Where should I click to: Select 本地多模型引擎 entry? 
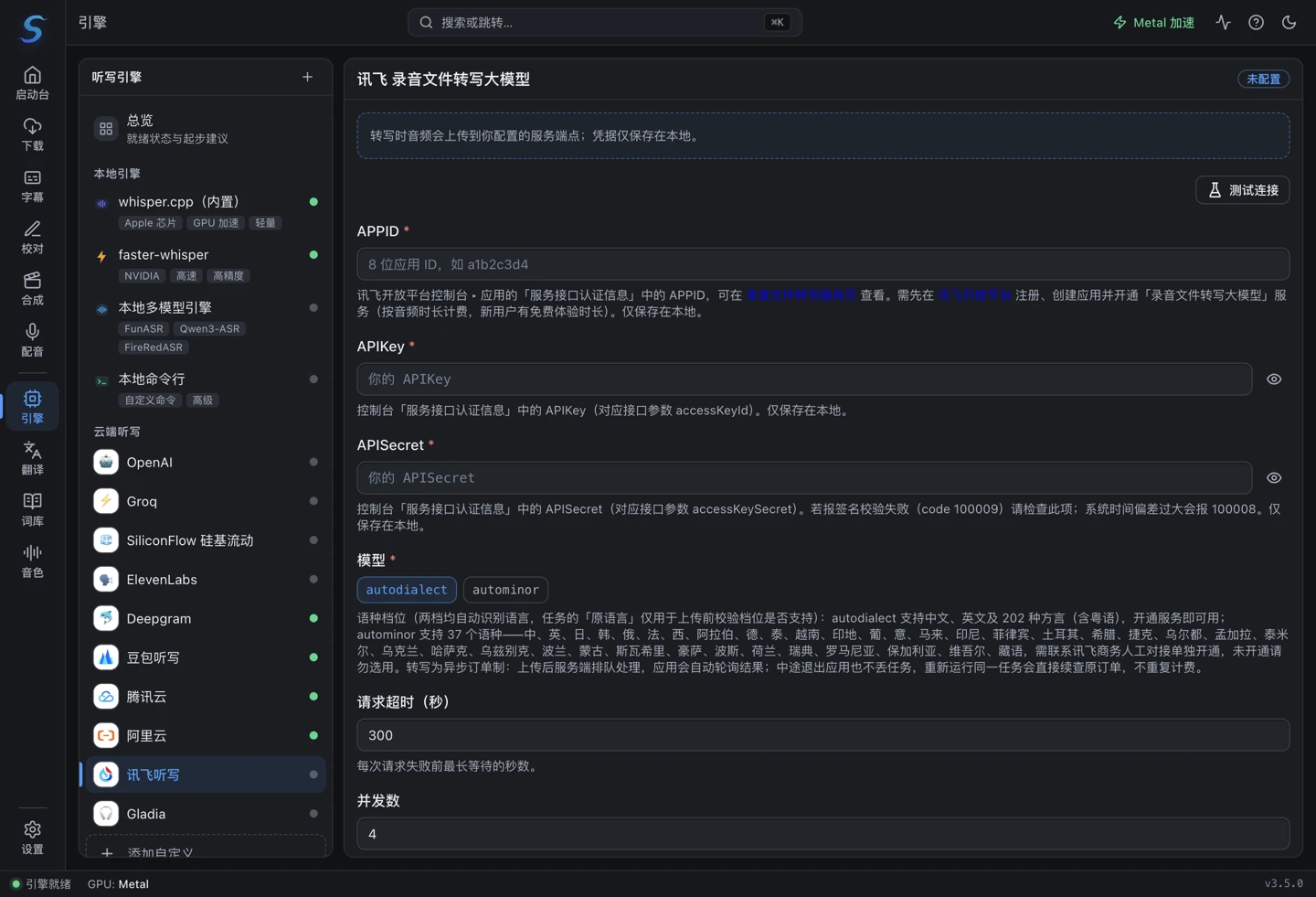tap(206, 326)
